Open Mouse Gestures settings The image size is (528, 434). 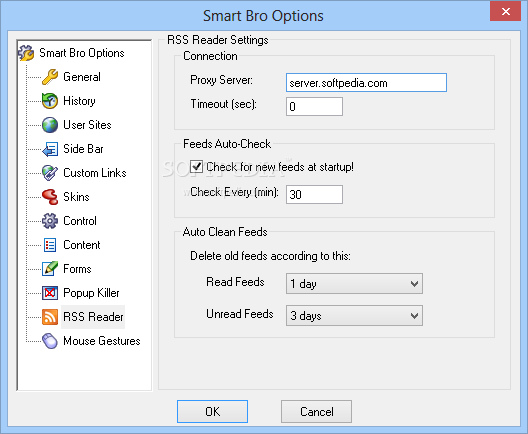[x=102, y=341]
